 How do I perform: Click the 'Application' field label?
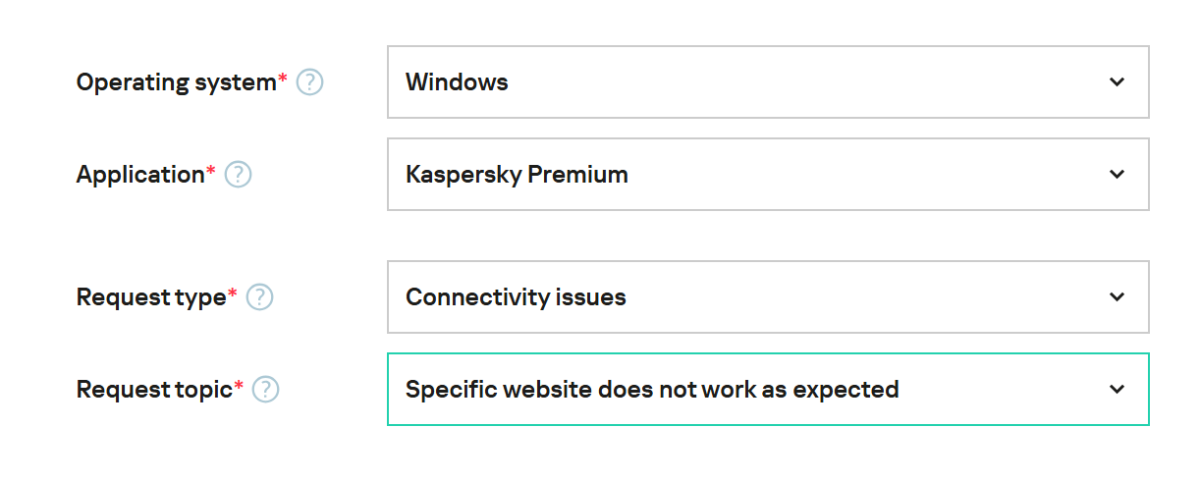pyautogui.click(x=140, y=175)
